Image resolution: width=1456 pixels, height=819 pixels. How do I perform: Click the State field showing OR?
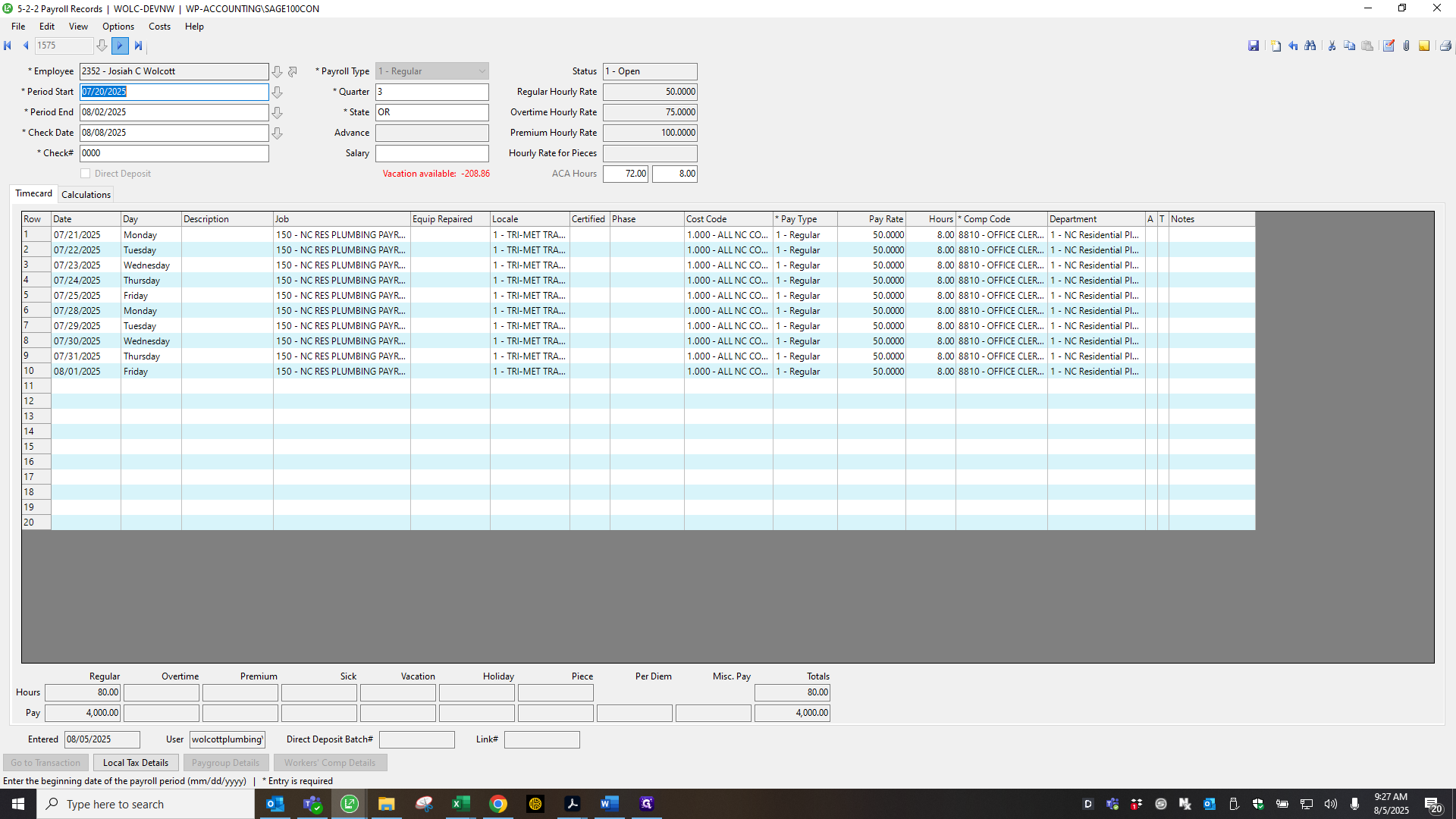[x=432, y=112]
